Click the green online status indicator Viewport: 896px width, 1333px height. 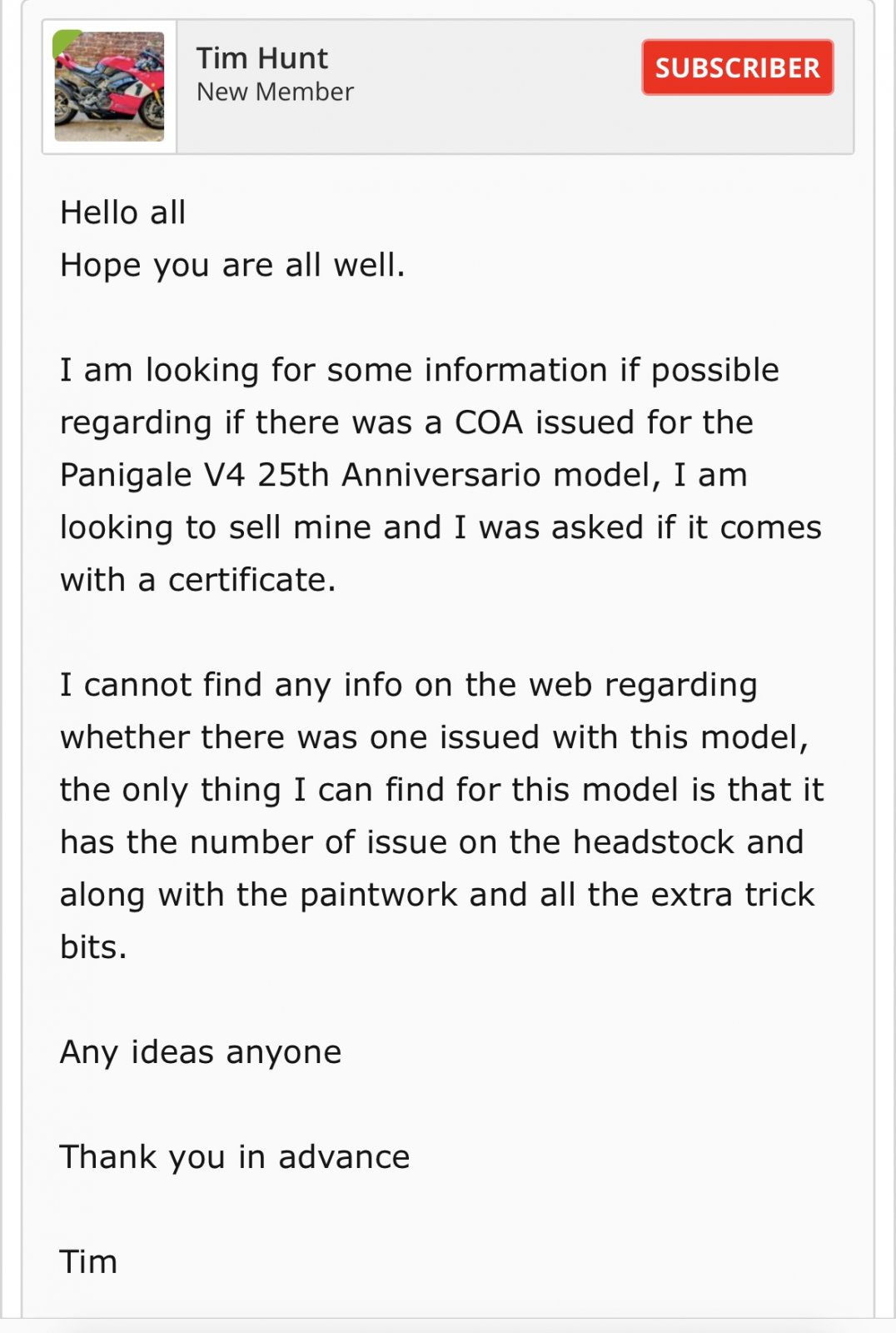point(62,40)
